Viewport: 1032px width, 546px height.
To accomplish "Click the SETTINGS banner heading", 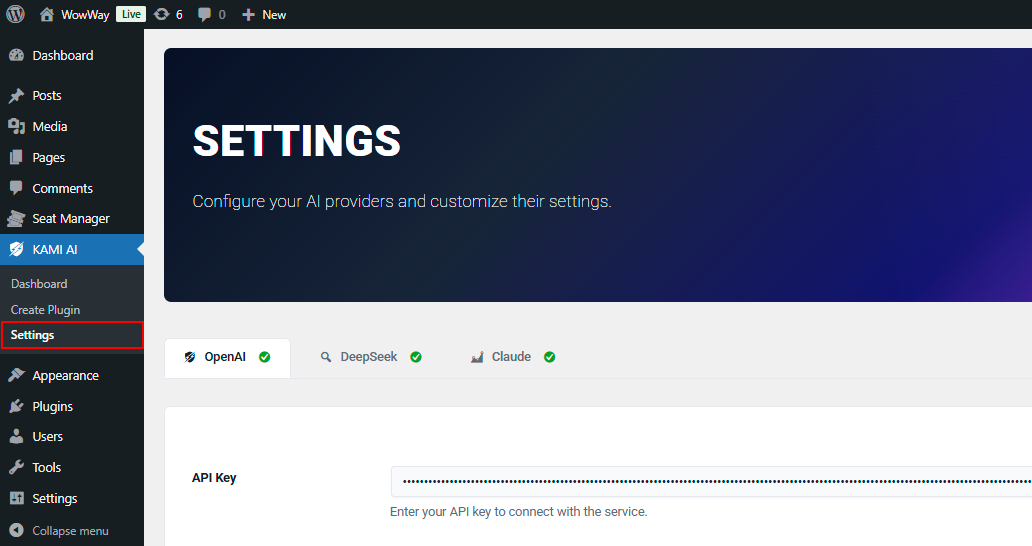I will point(297,141).
